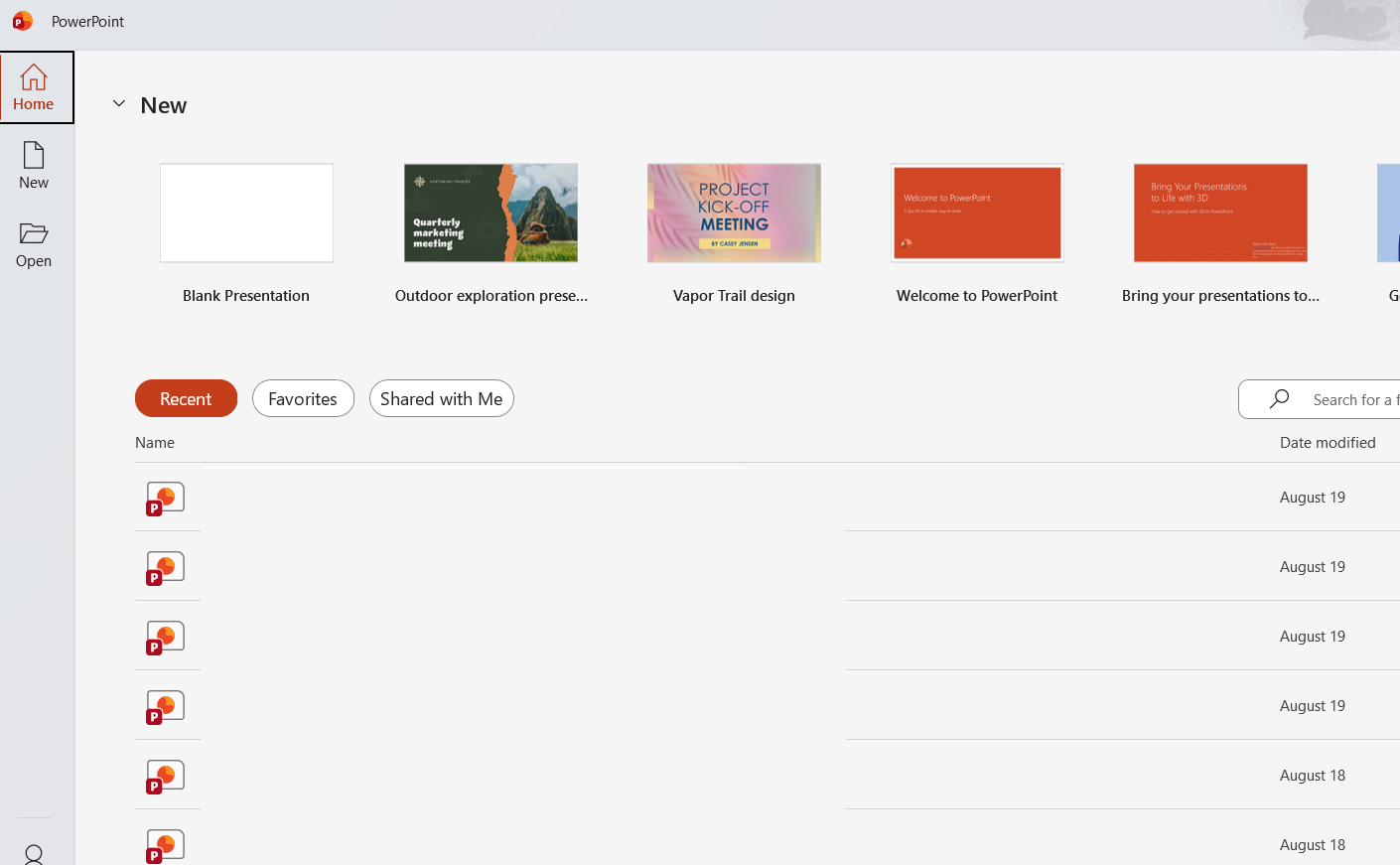Click the Vapor Trail design label
The height and width of the screenshot is (865, 1400).
point(734,296)
